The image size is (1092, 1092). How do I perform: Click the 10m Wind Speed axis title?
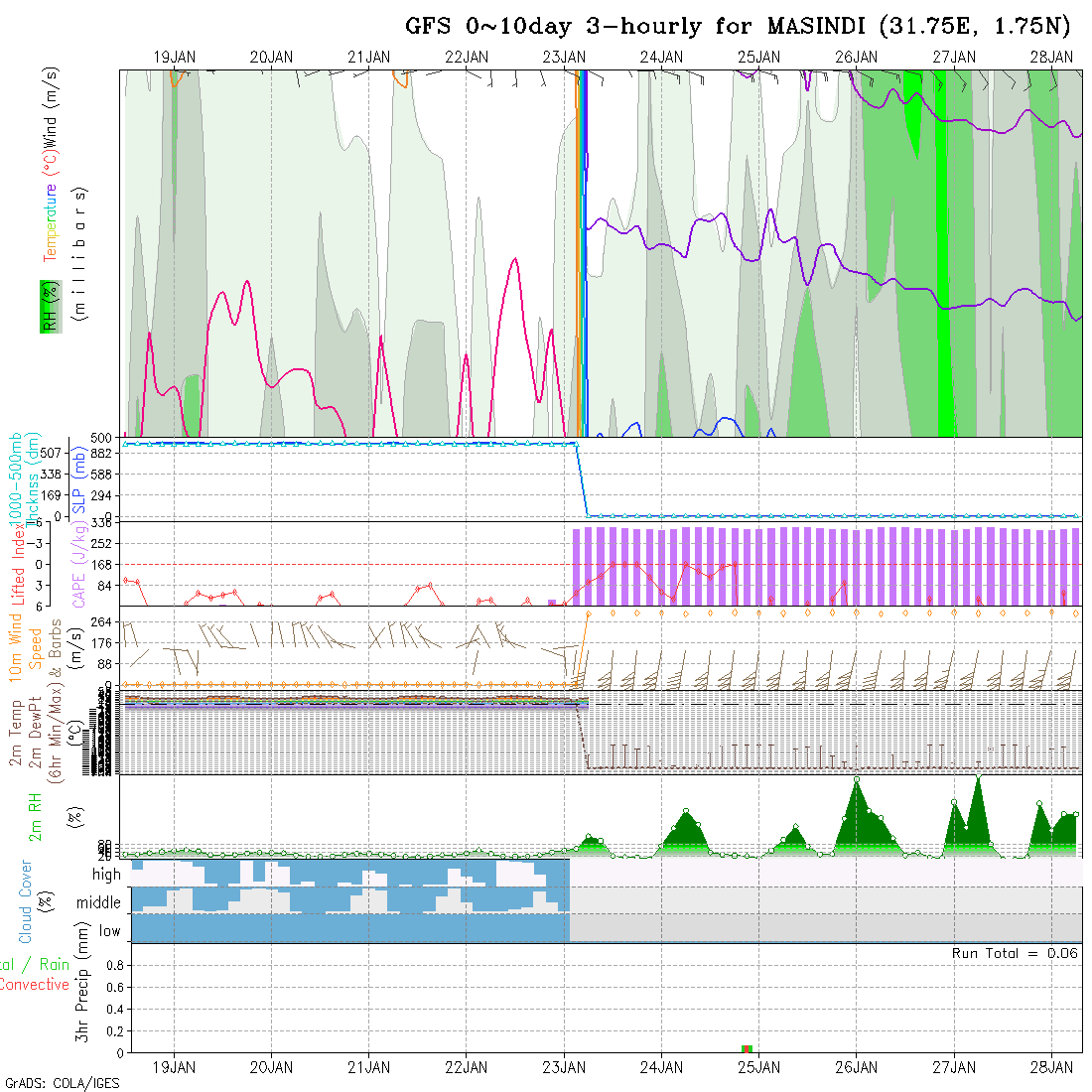(25, 650)
